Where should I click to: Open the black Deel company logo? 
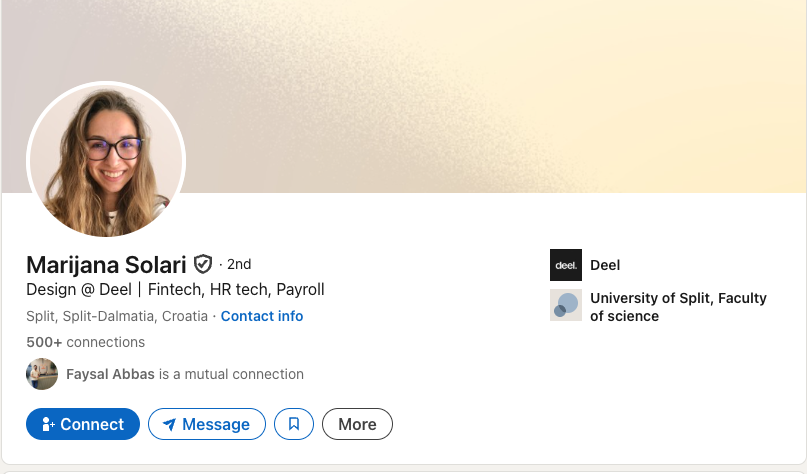(566, 265)
